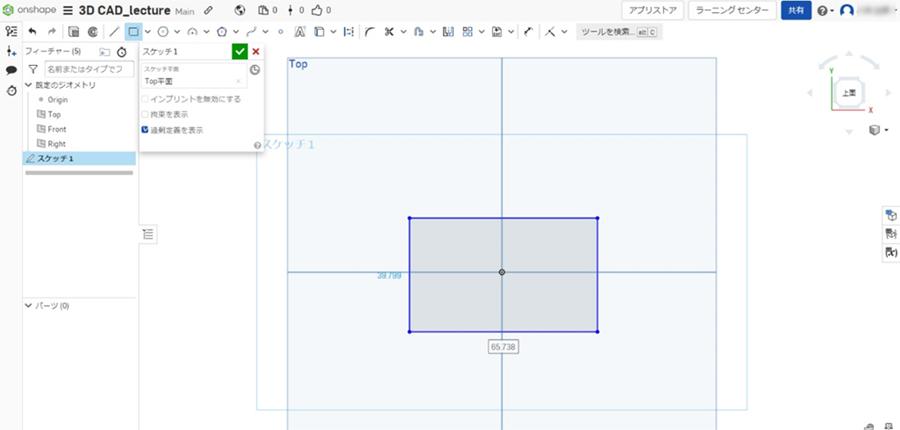Collapse the 既定のジオメトリ tree group
The height and width of the screenshot is (430, 900).
coord(28,85)
